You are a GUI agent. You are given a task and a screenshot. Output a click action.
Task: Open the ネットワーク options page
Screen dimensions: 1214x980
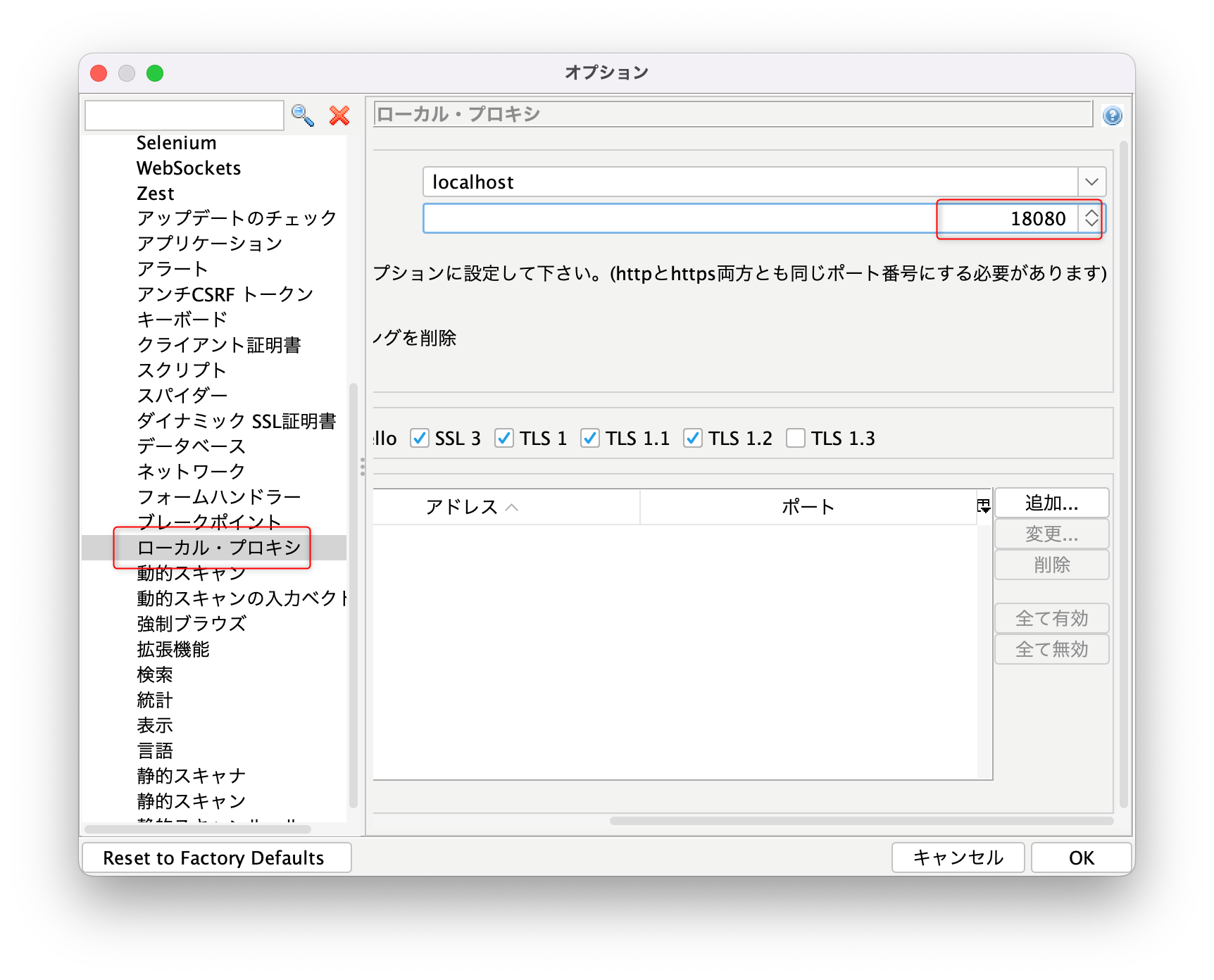[191, 472]
